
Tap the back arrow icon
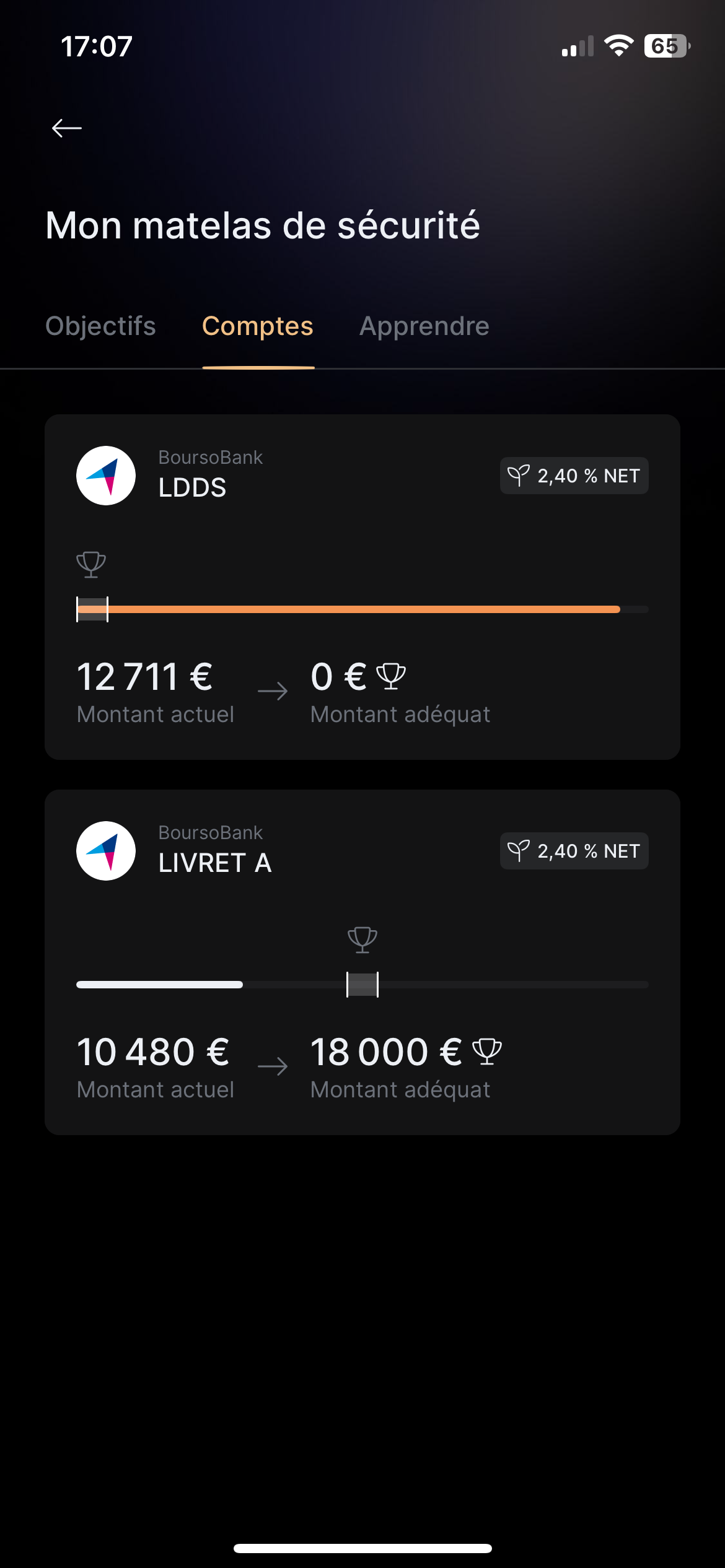point(67,128)
